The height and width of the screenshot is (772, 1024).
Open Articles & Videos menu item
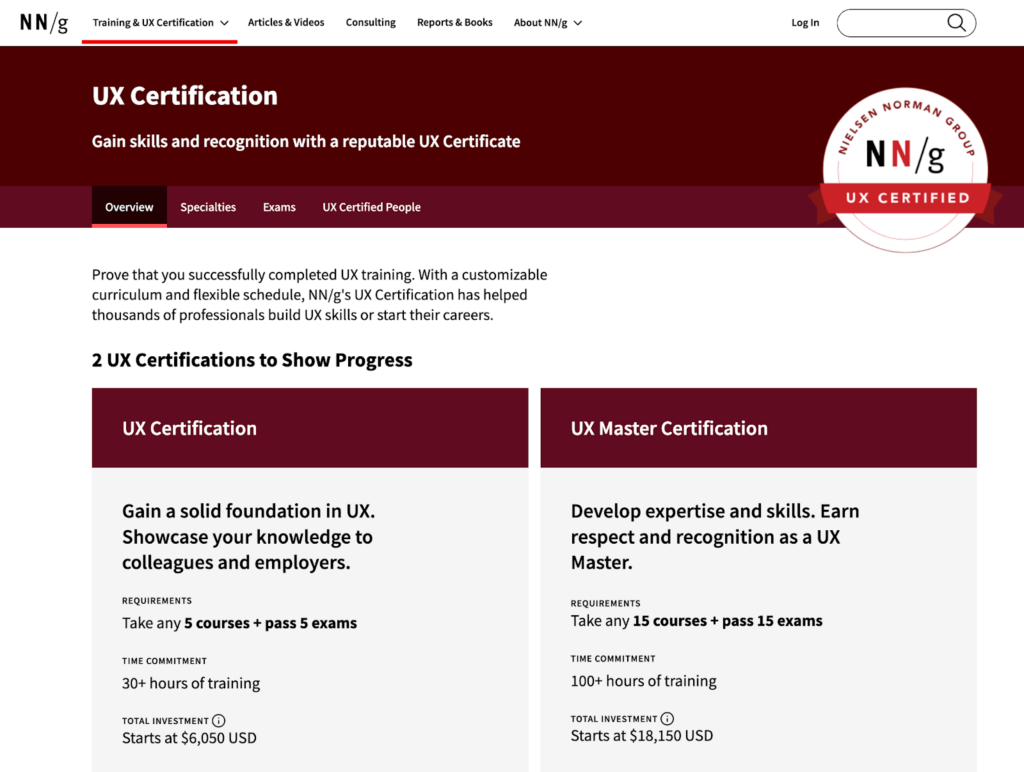[286, 23]
